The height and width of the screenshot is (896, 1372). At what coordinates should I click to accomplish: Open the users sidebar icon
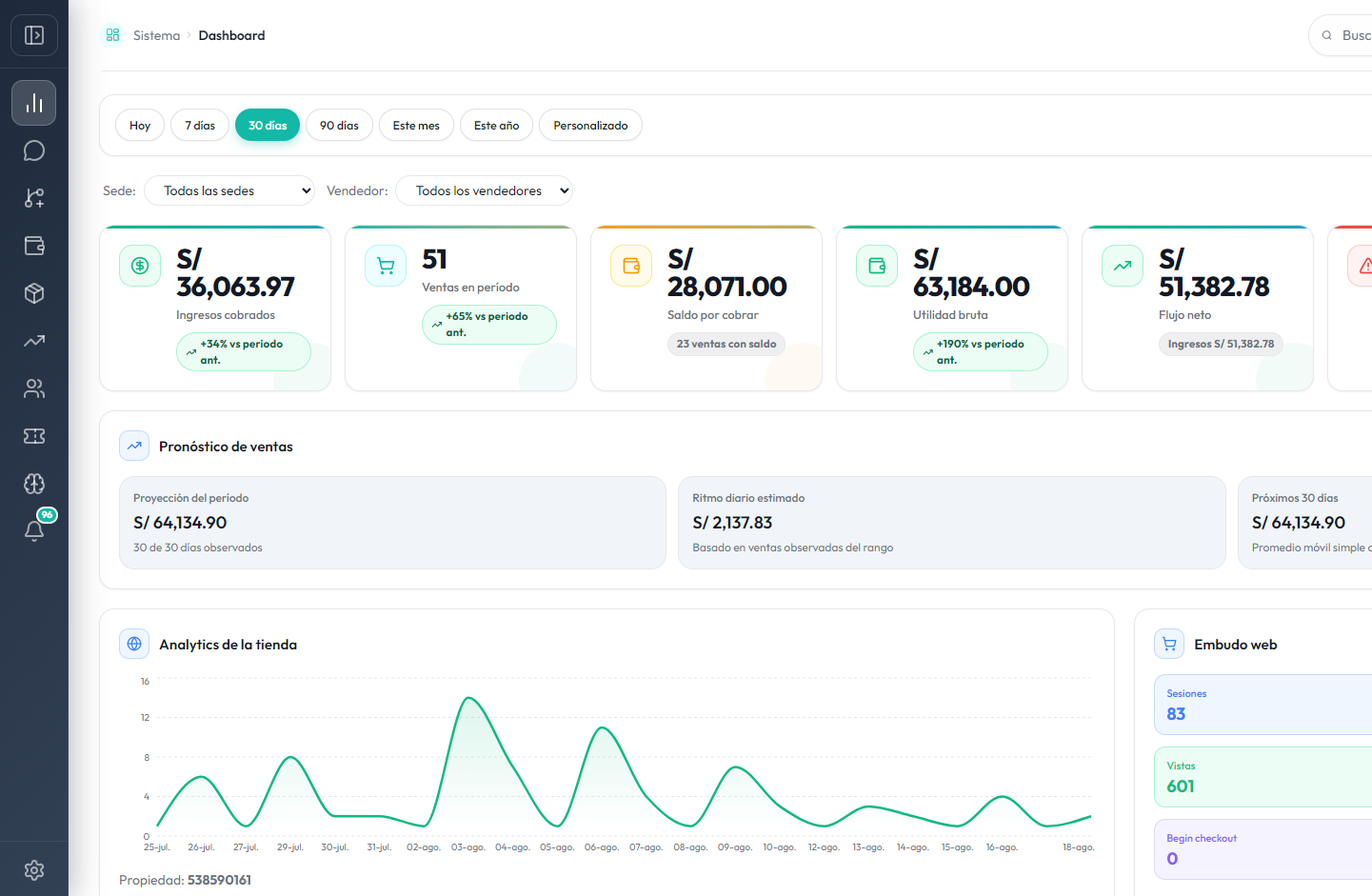pyautogui.click(x=34, y=388)
